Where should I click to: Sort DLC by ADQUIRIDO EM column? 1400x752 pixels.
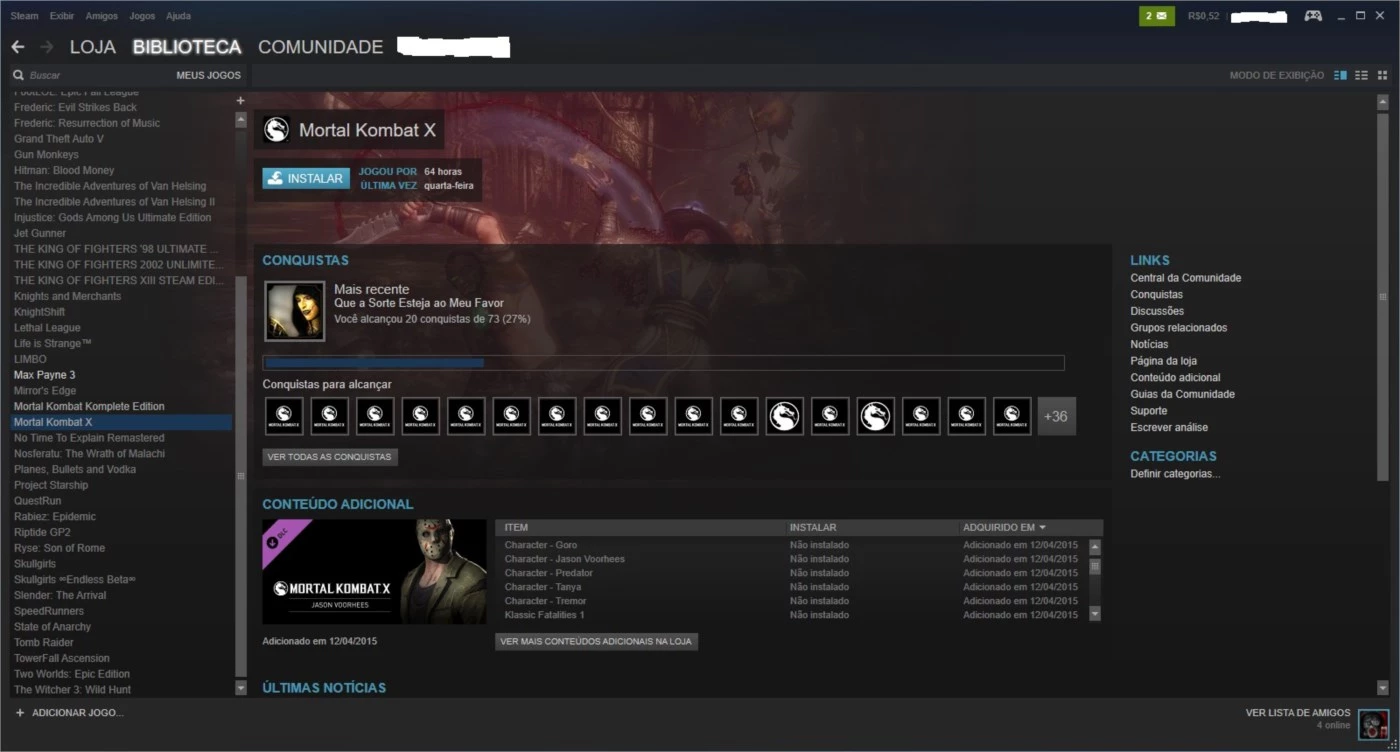(x=1004, y=527)
